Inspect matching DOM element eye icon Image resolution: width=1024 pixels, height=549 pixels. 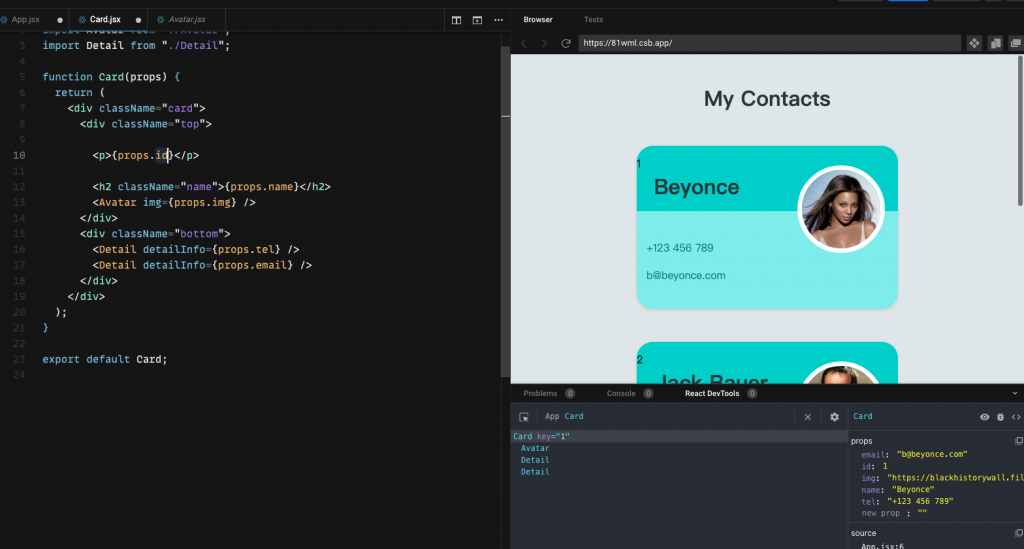coord(984,416)
